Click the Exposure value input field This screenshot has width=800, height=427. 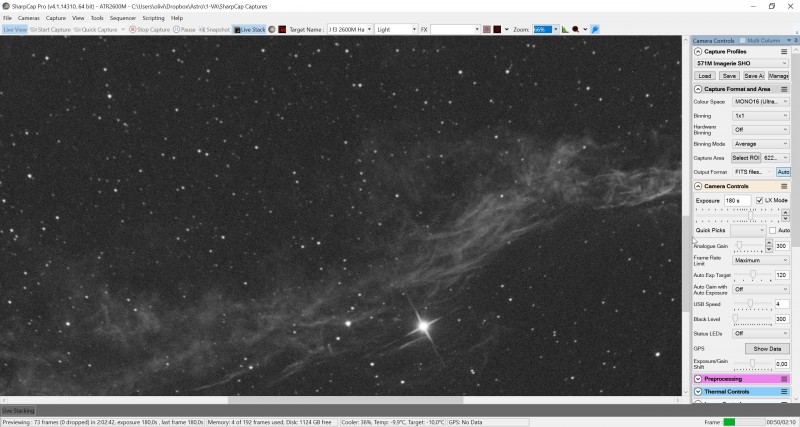[737, 200]
